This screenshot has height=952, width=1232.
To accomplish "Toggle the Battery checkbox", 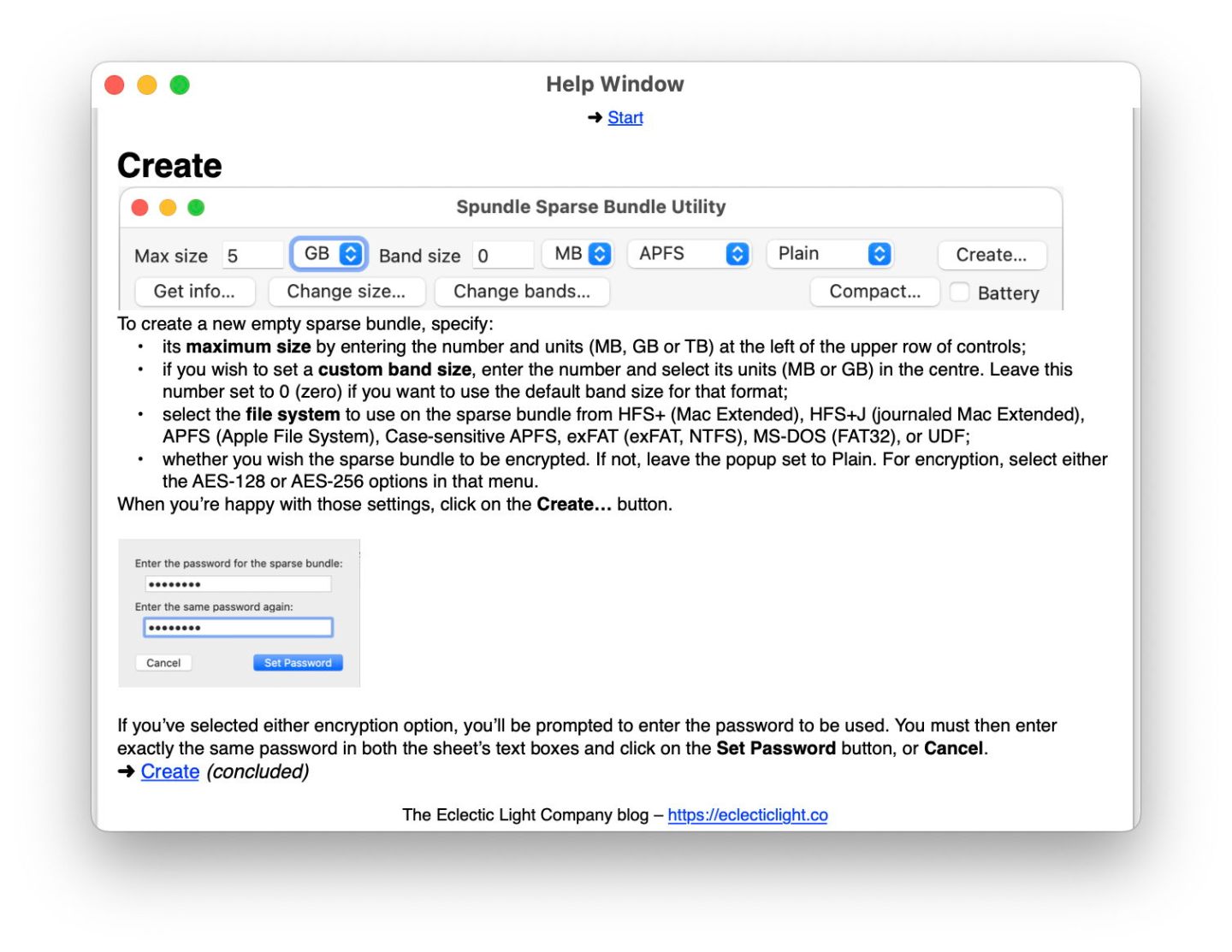I will point(960,293).
